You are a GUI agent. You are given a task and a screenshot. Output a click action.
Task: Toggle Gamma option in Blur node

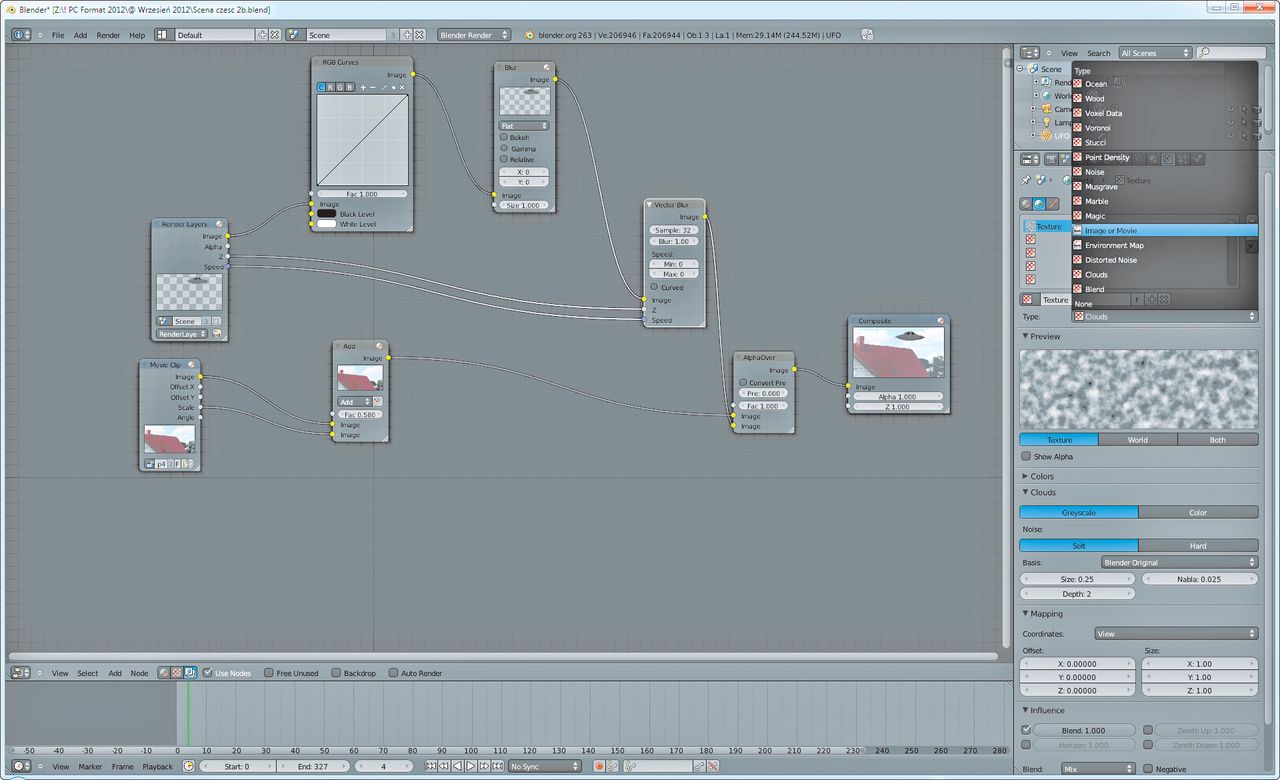[504, 149]
